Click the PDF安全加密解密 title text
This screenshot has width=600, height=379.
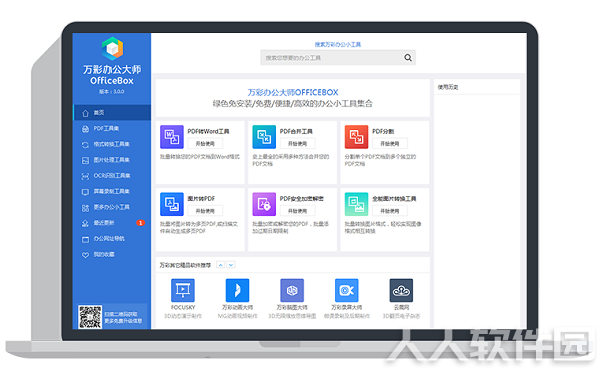pos(302,199)
